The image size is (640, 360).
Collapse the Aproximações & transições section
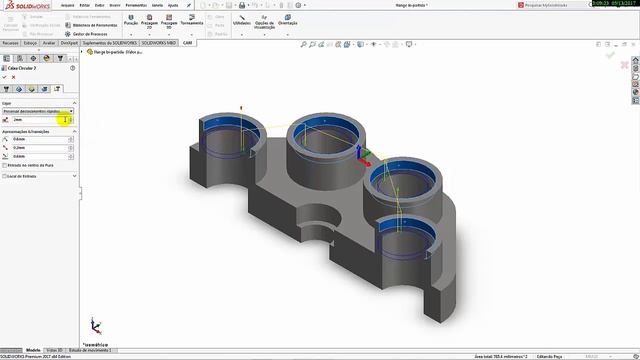(74, 132)
